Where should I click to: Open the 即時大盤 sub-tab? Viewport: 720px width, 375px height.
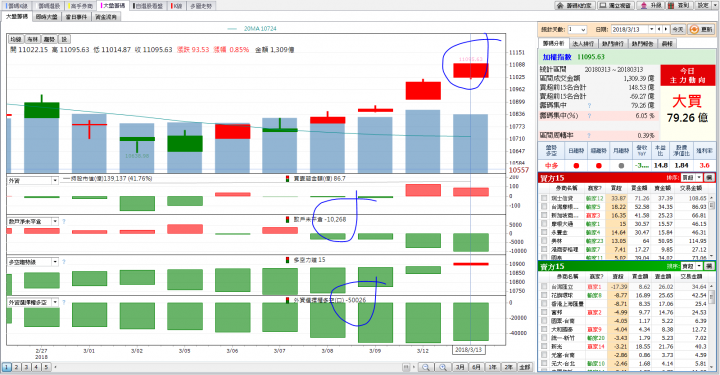click(x=46, y=17)
